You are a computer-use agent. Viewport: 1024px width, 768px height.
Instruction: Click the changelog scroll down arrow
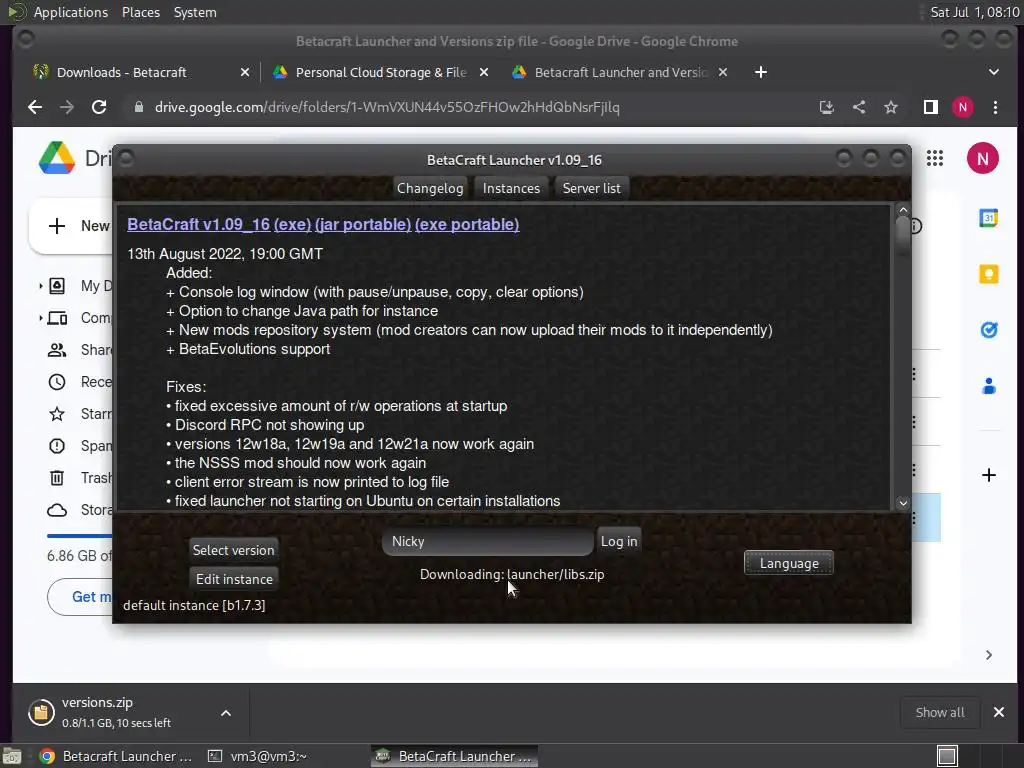pyautogui.click(x=903, y=503)
